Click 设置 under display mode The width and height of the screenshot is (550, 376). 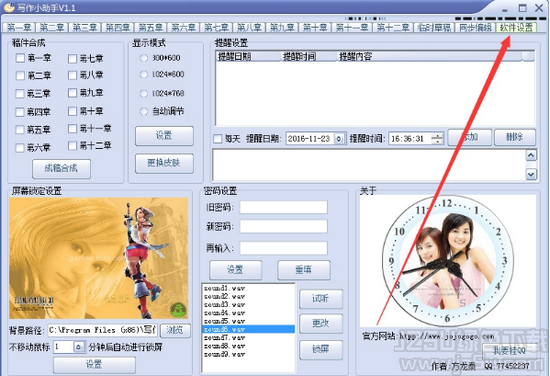coord(164,136)
